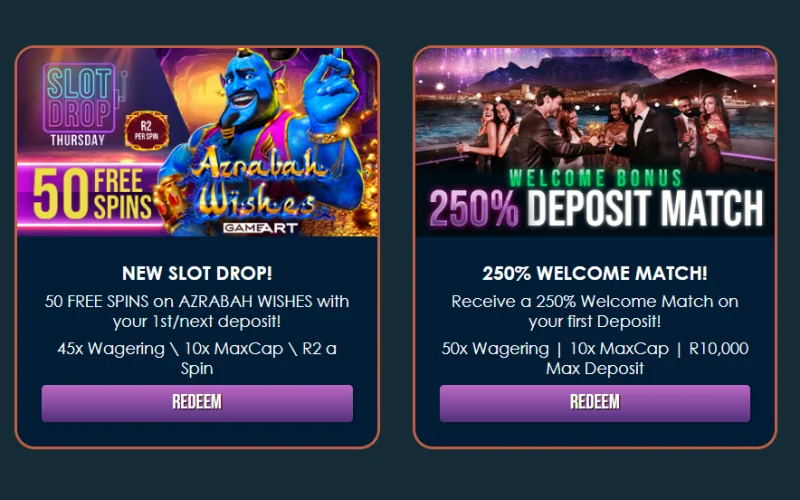This screenshot has height=500, width=800.
Task: Select the NEW SLOT DROP! heading
Action: coord(197,273)
